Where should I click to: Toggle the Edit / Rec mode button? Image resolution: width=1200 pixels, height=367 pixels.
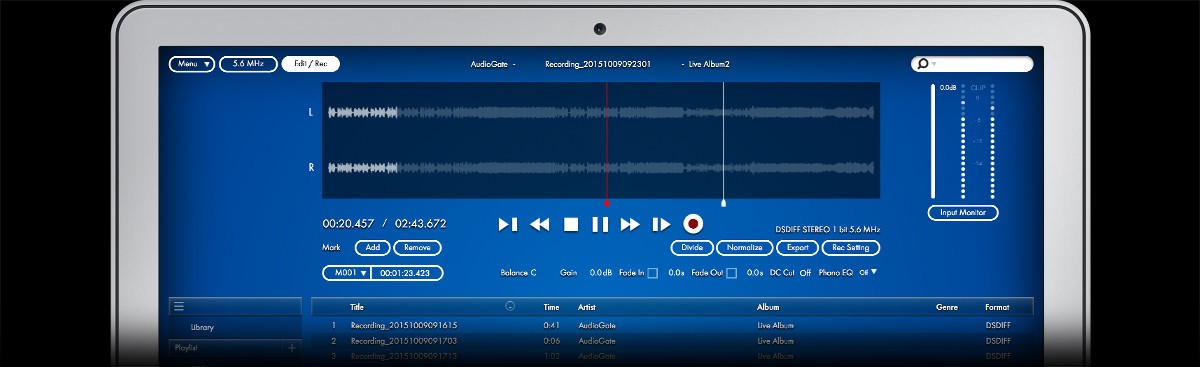(311, 63)
